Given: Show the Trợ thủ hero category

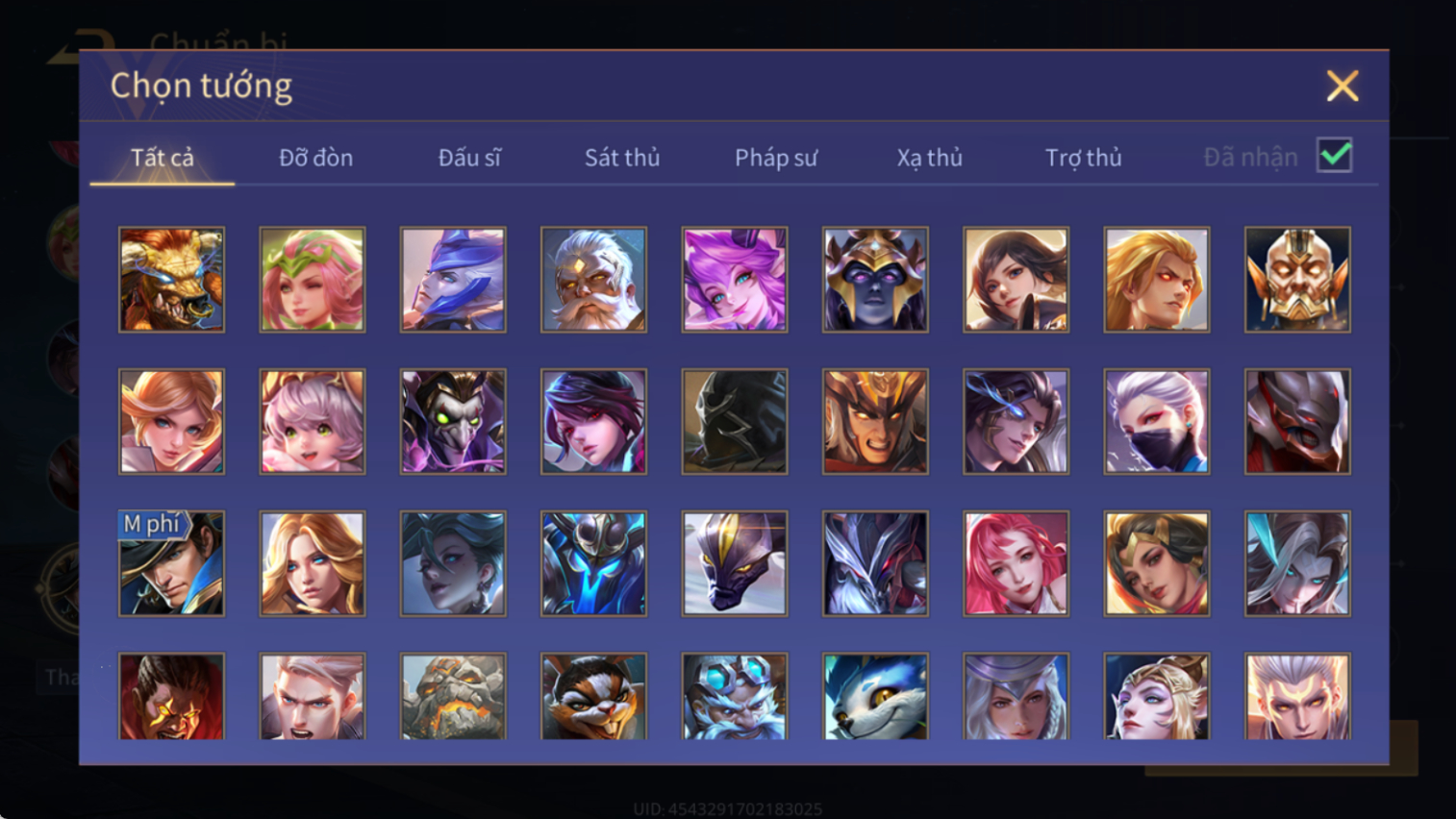Looking at the screenshot, I should tap(1083, 158).
